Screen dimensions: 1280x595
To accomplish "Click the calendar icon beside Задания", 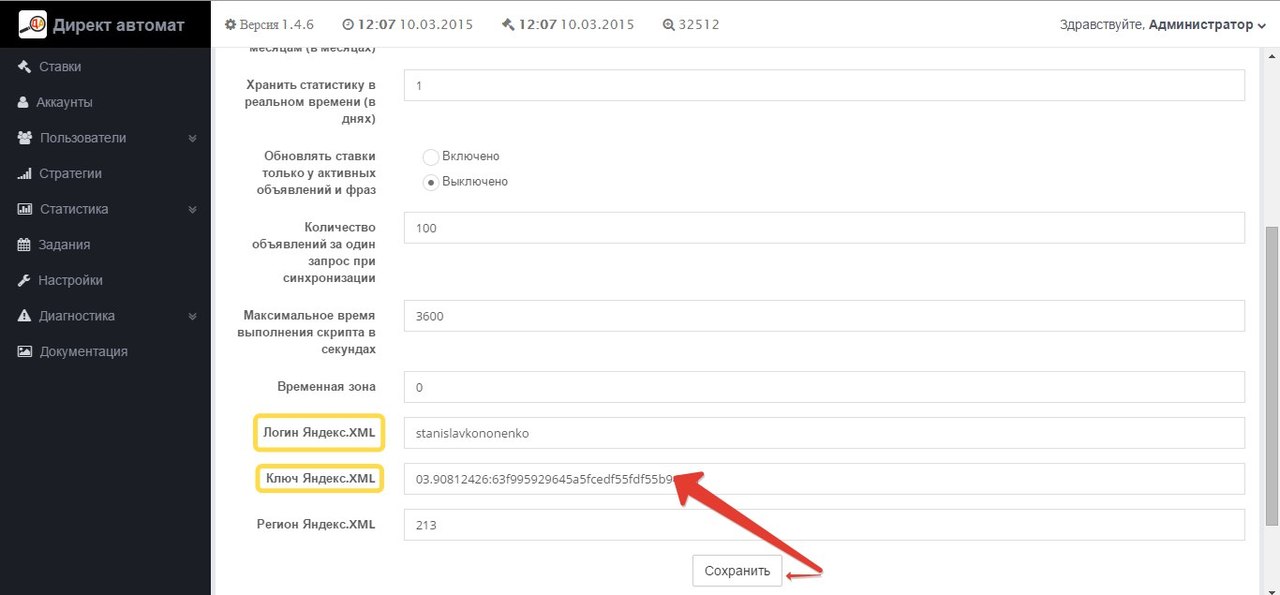I will 24,245.
